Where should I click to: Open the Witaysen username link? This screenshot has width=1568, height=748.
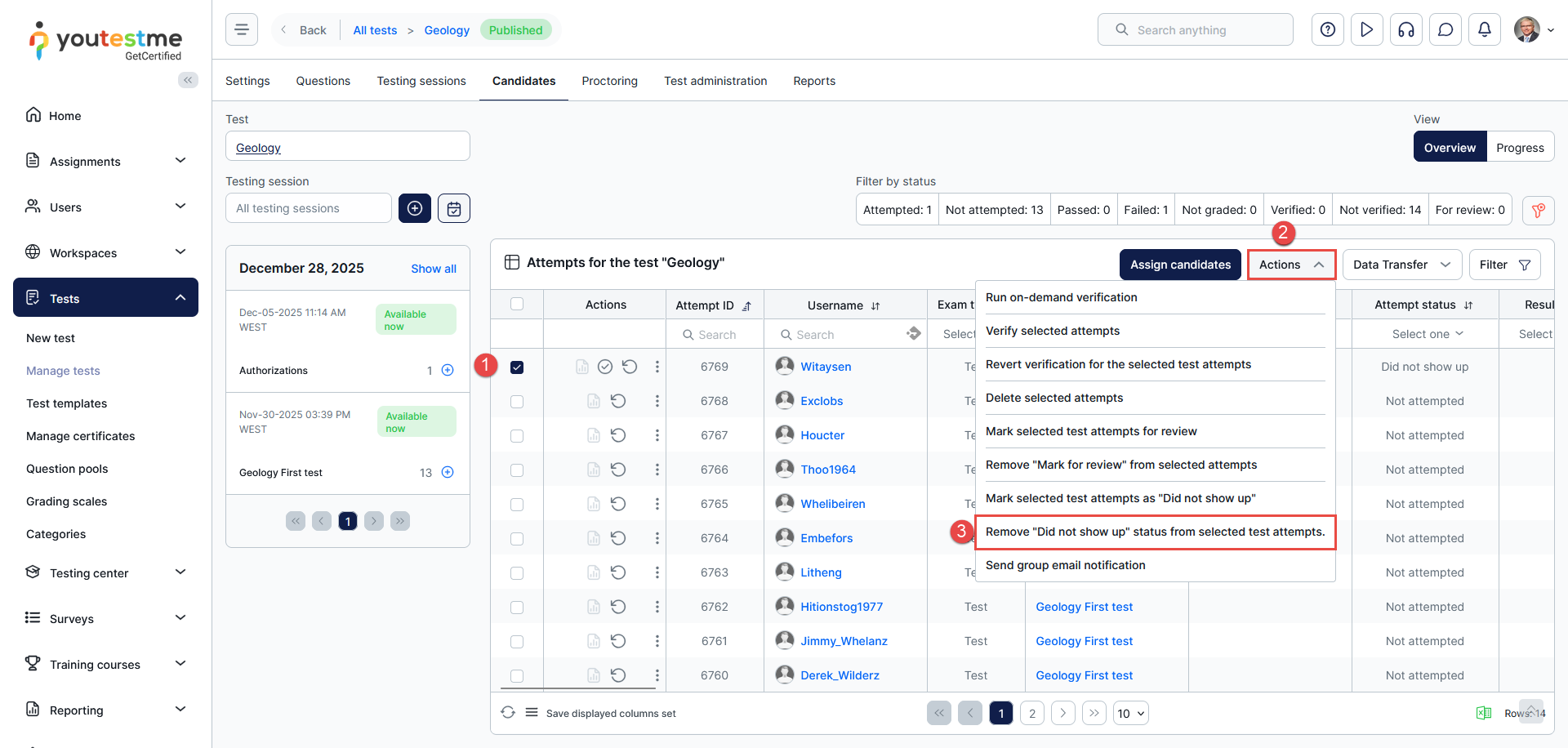click(826, 367)
